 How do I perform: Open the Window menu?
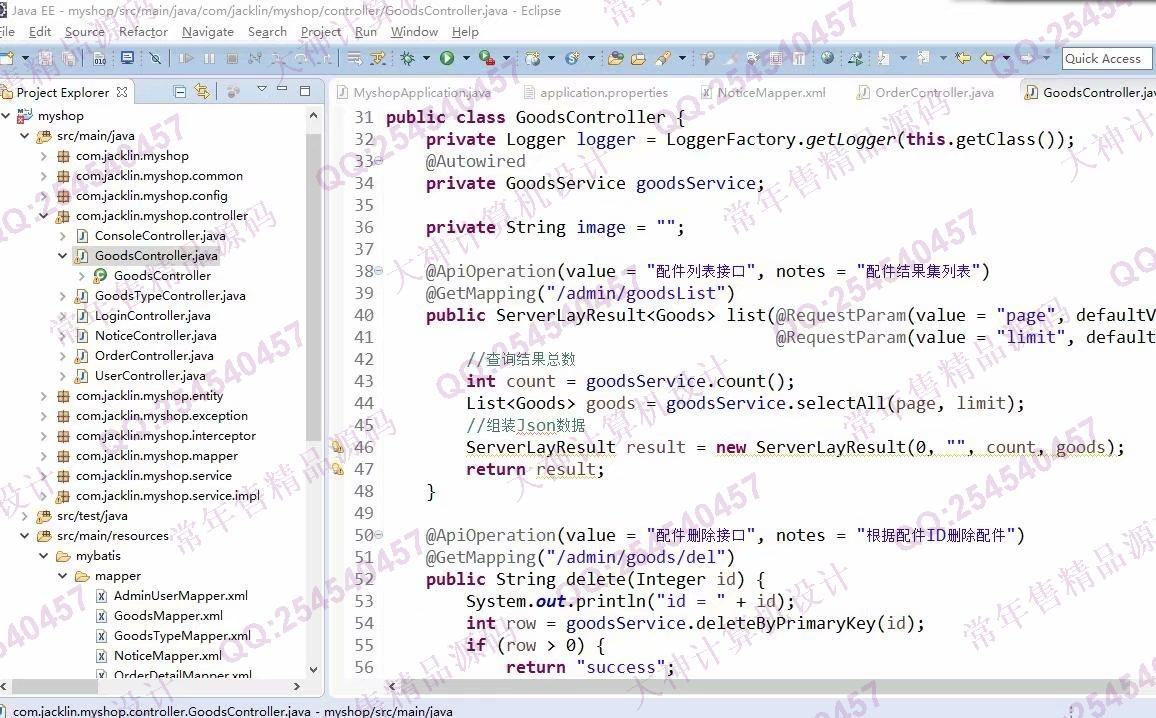(414, 32)
